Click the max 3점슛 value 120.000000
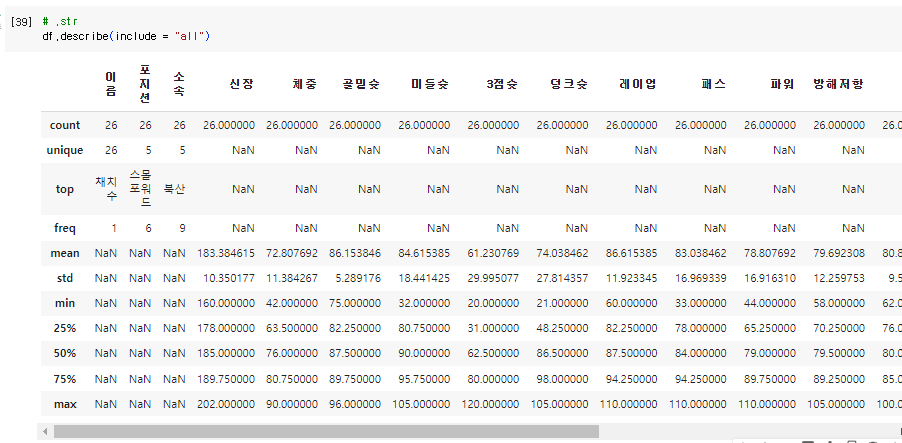The image size is (902, 443). [490, 404]
